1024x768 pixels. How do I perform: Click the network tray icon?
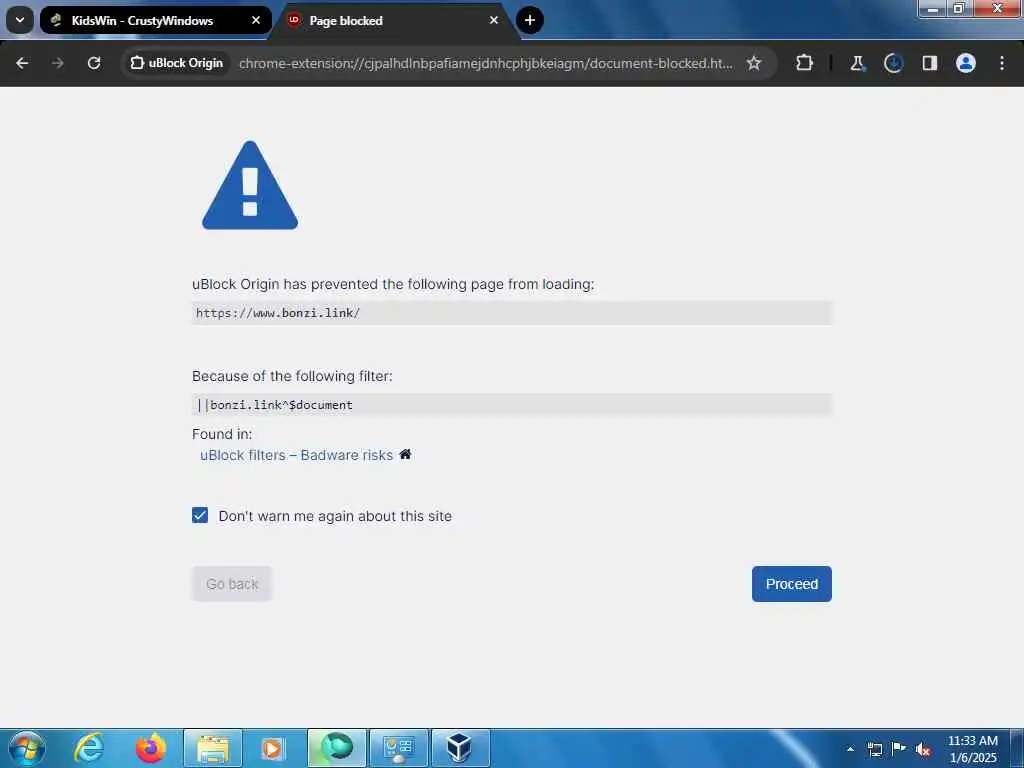pos(874,749)
